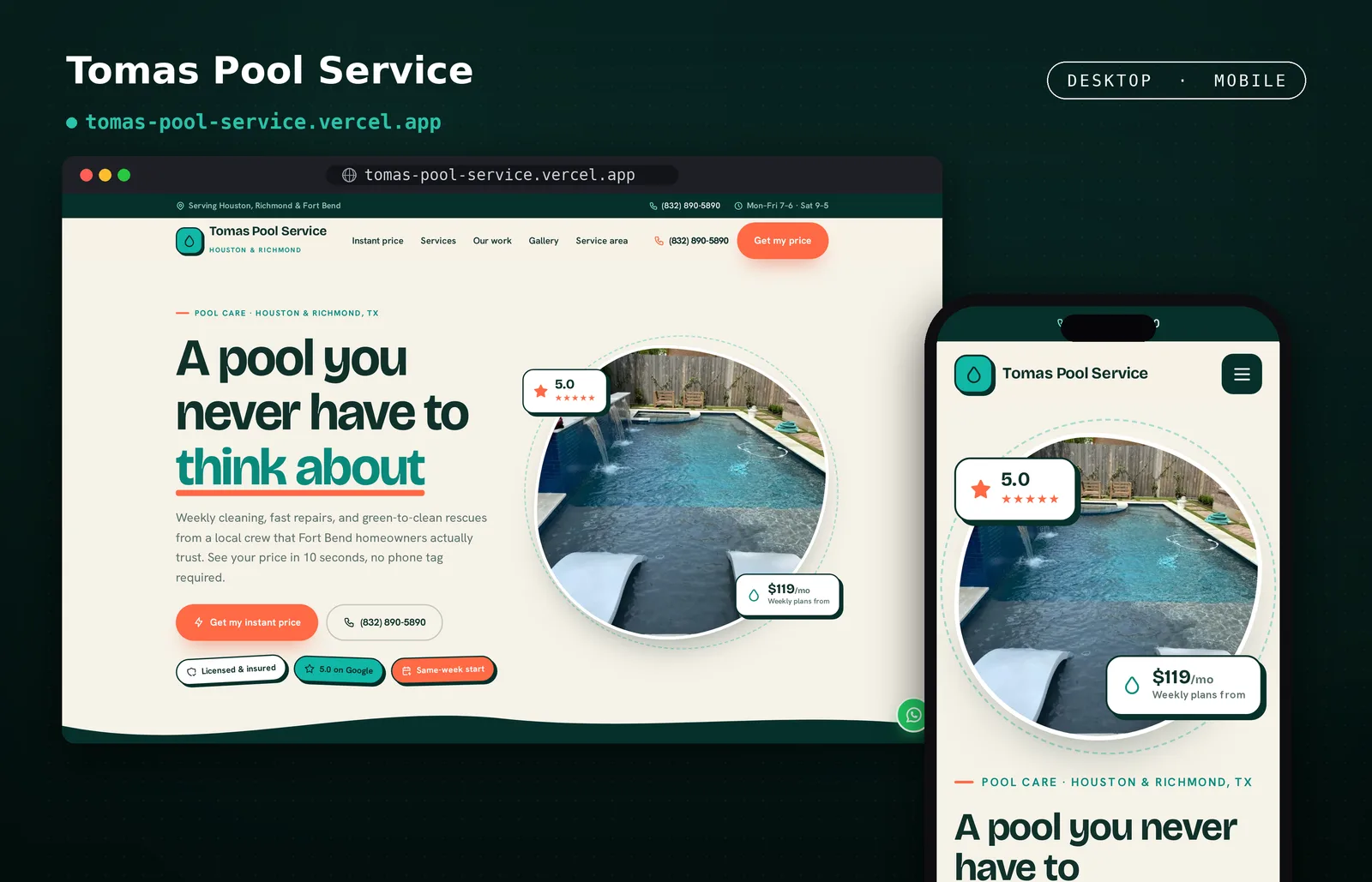Click 'Tomas Pool Service' desktop brand name
This screenshot has width=1372, height=882.
point(268,231)
